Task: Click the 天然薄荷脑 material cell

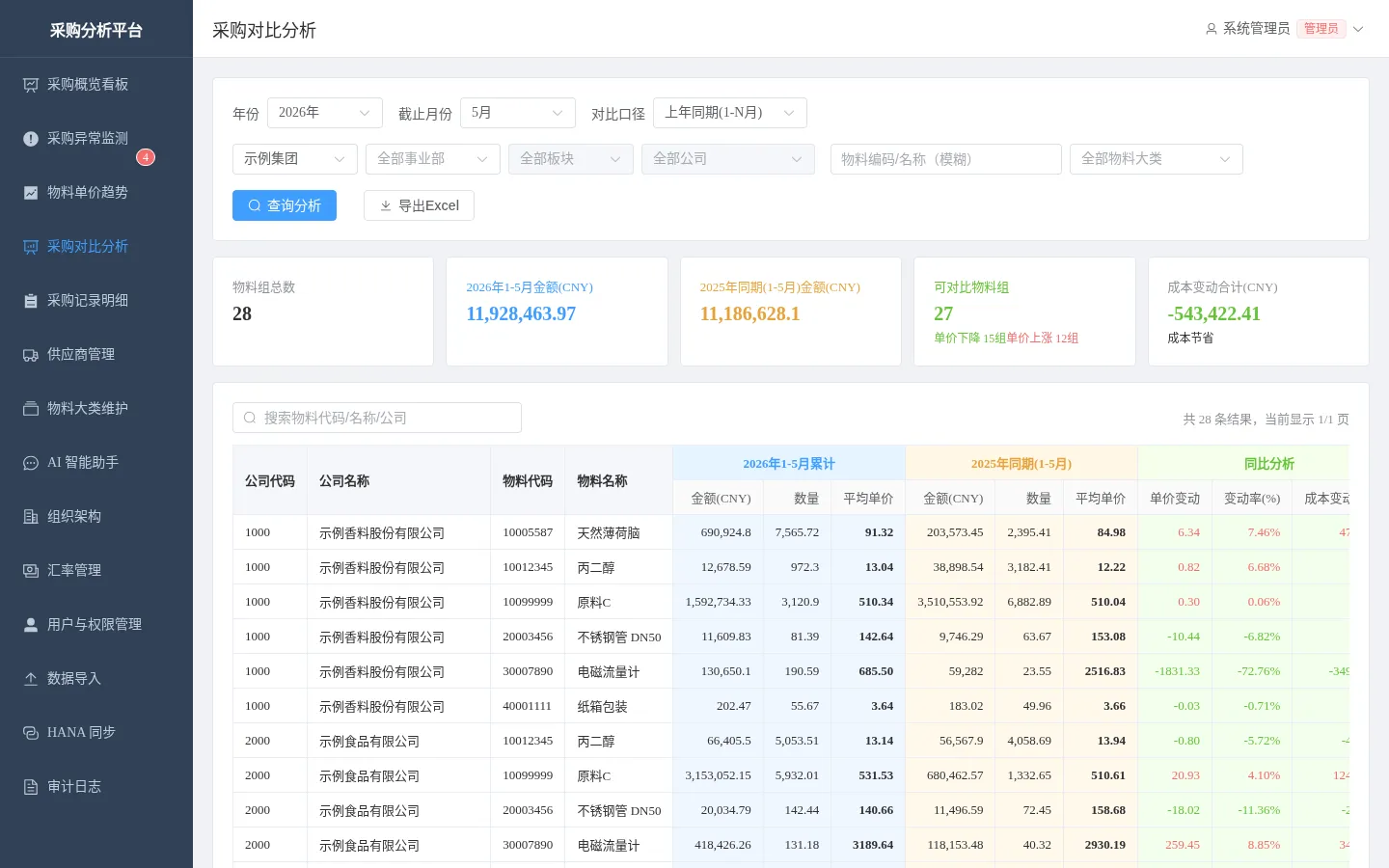Action: point(618,532)
